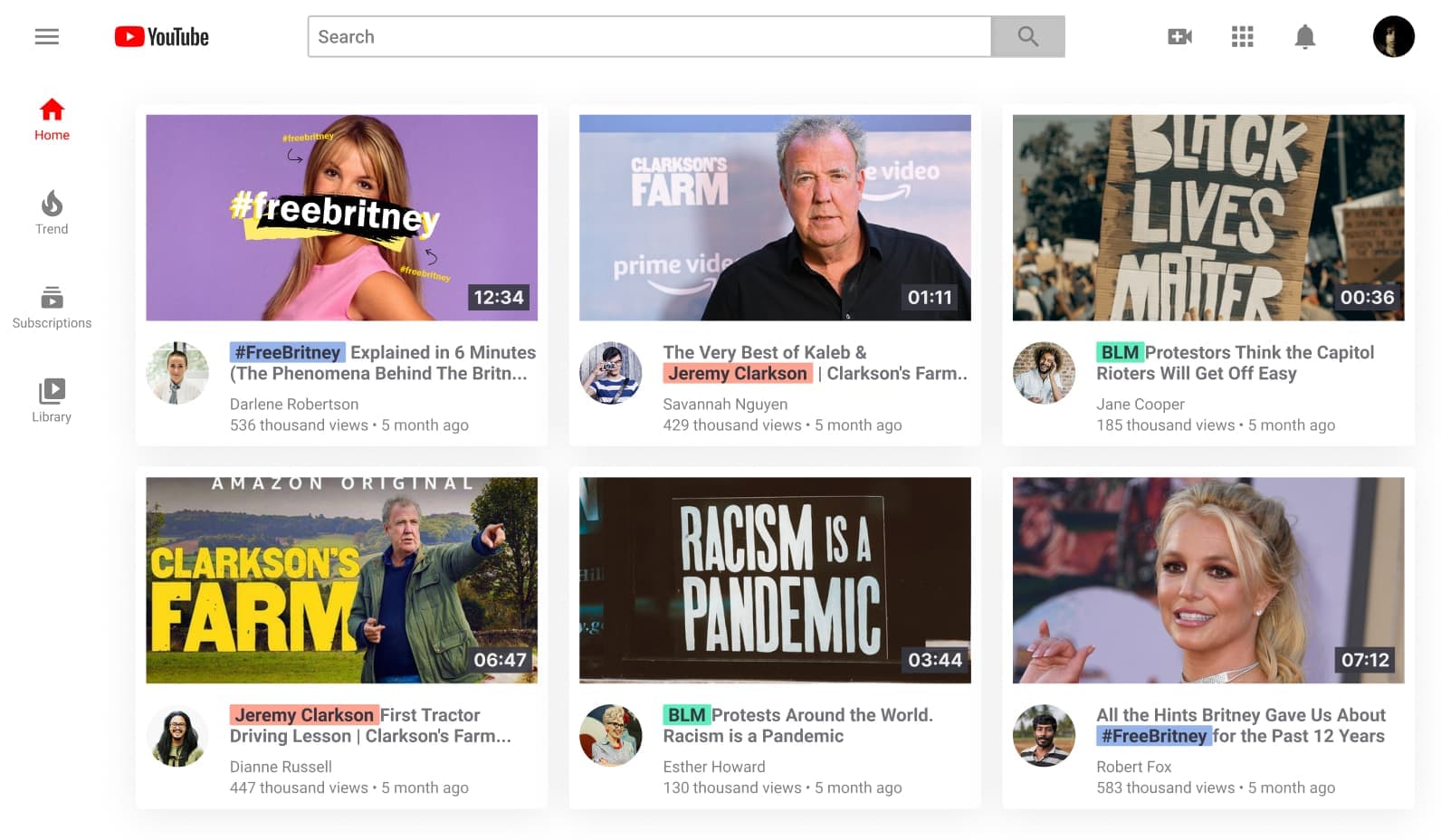
Task: Click the YouTube logo
Action: 162,36
